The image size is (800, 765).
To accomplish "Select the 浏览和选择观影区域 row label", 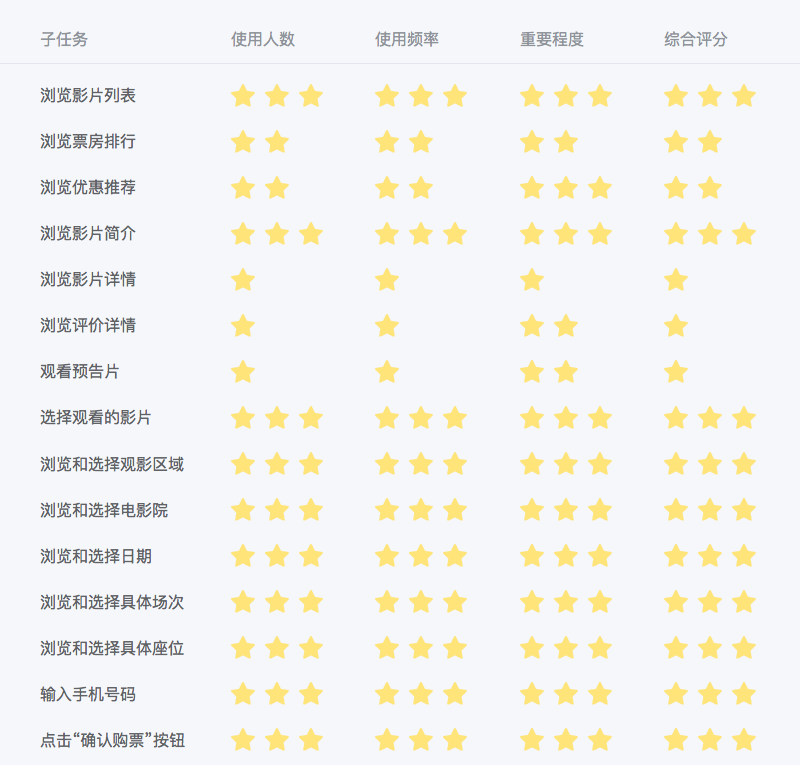I will point(112,464).
